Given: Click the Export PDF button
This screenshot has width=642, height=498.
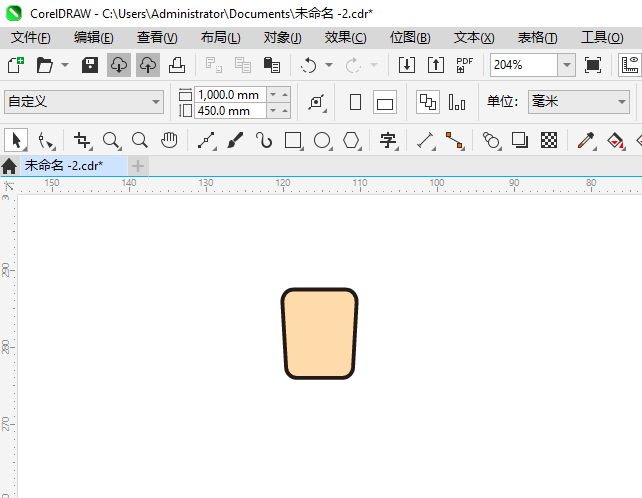Looking at the screenshot, I should click(x=464, y=65).
